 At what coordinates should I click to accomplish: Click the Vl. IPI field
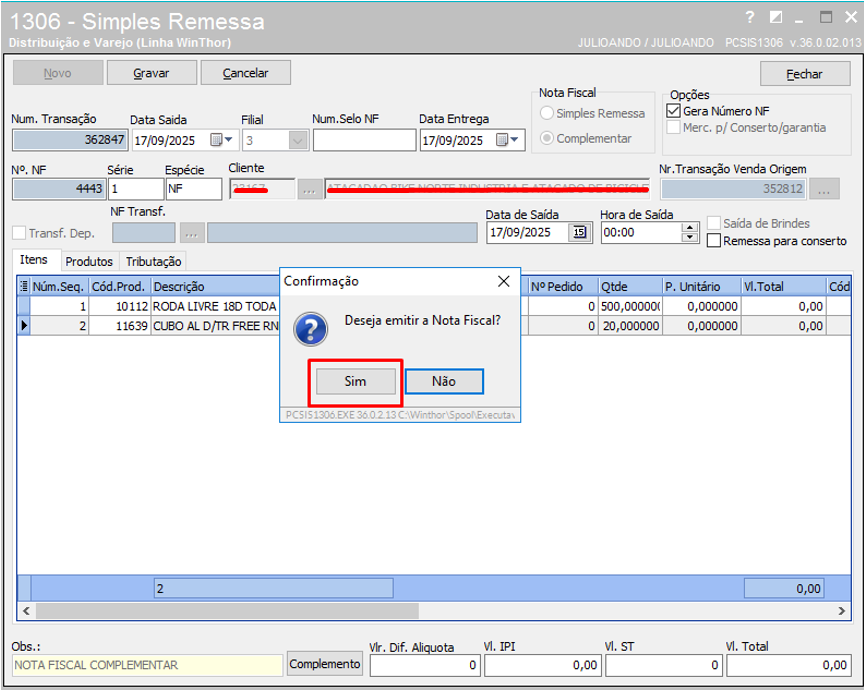[543, 665]
